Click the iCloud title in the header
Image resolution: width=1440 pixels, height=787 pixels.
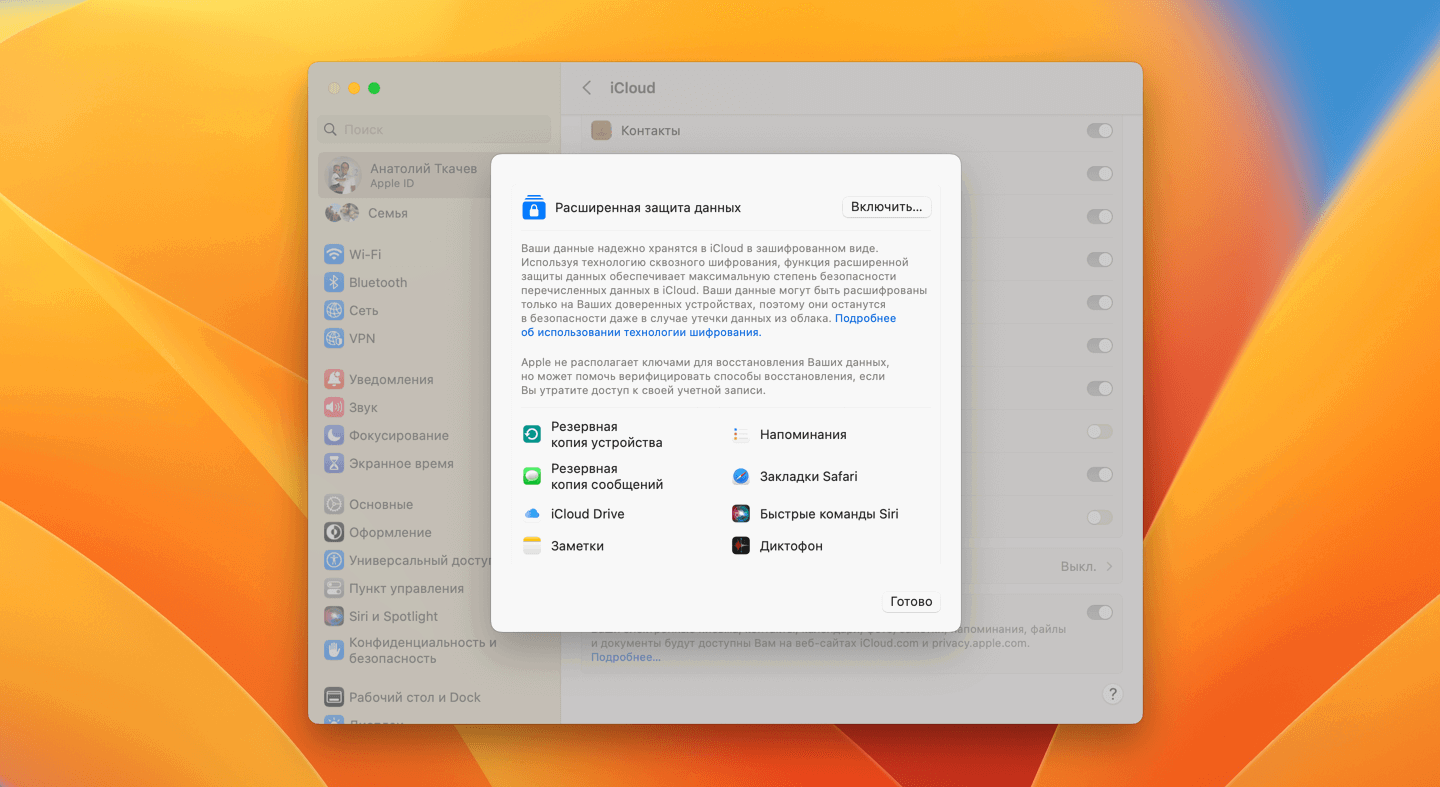633,88
